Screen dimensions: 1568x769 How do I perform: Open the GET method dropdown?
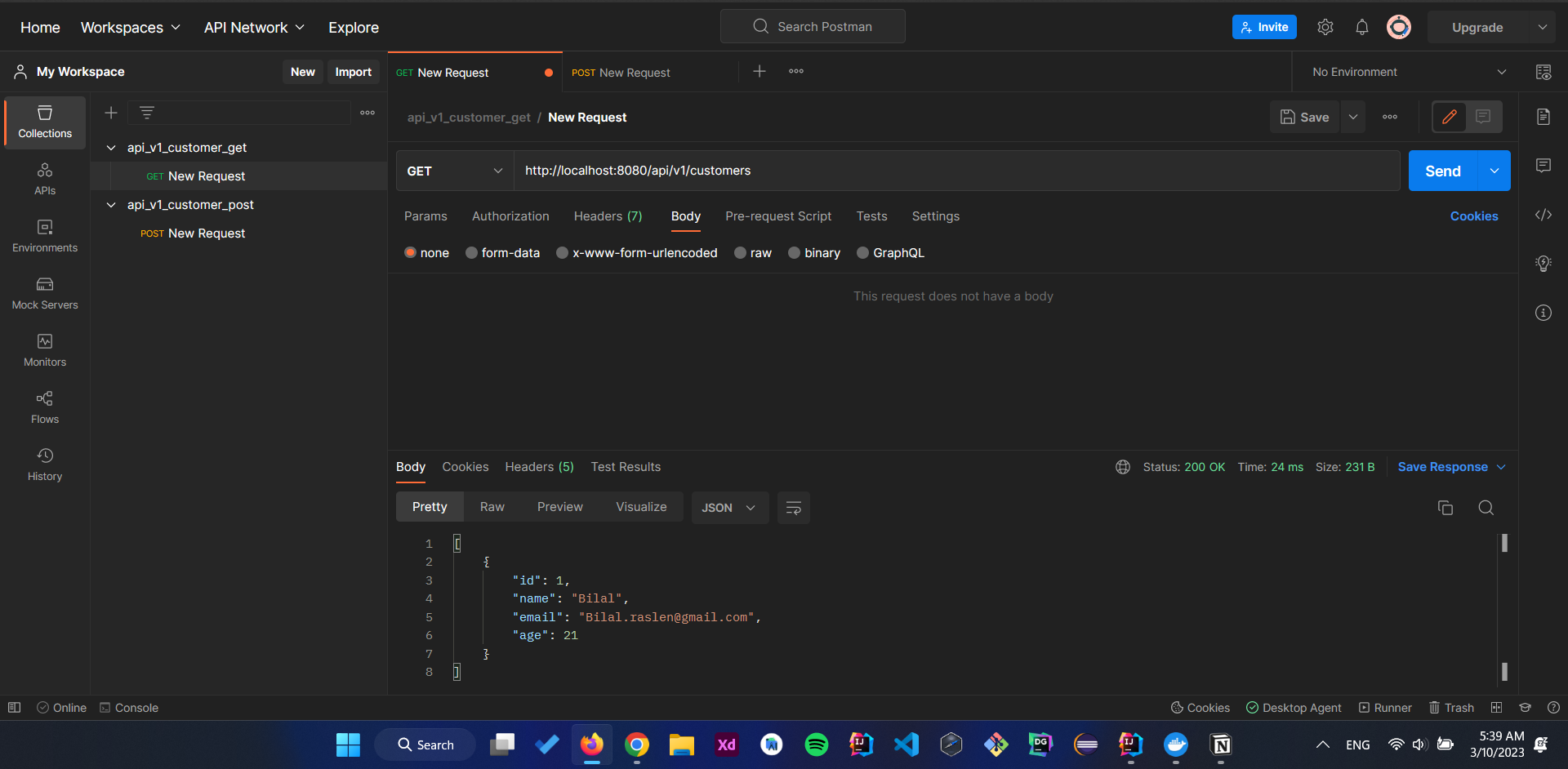tap(454, 171)
